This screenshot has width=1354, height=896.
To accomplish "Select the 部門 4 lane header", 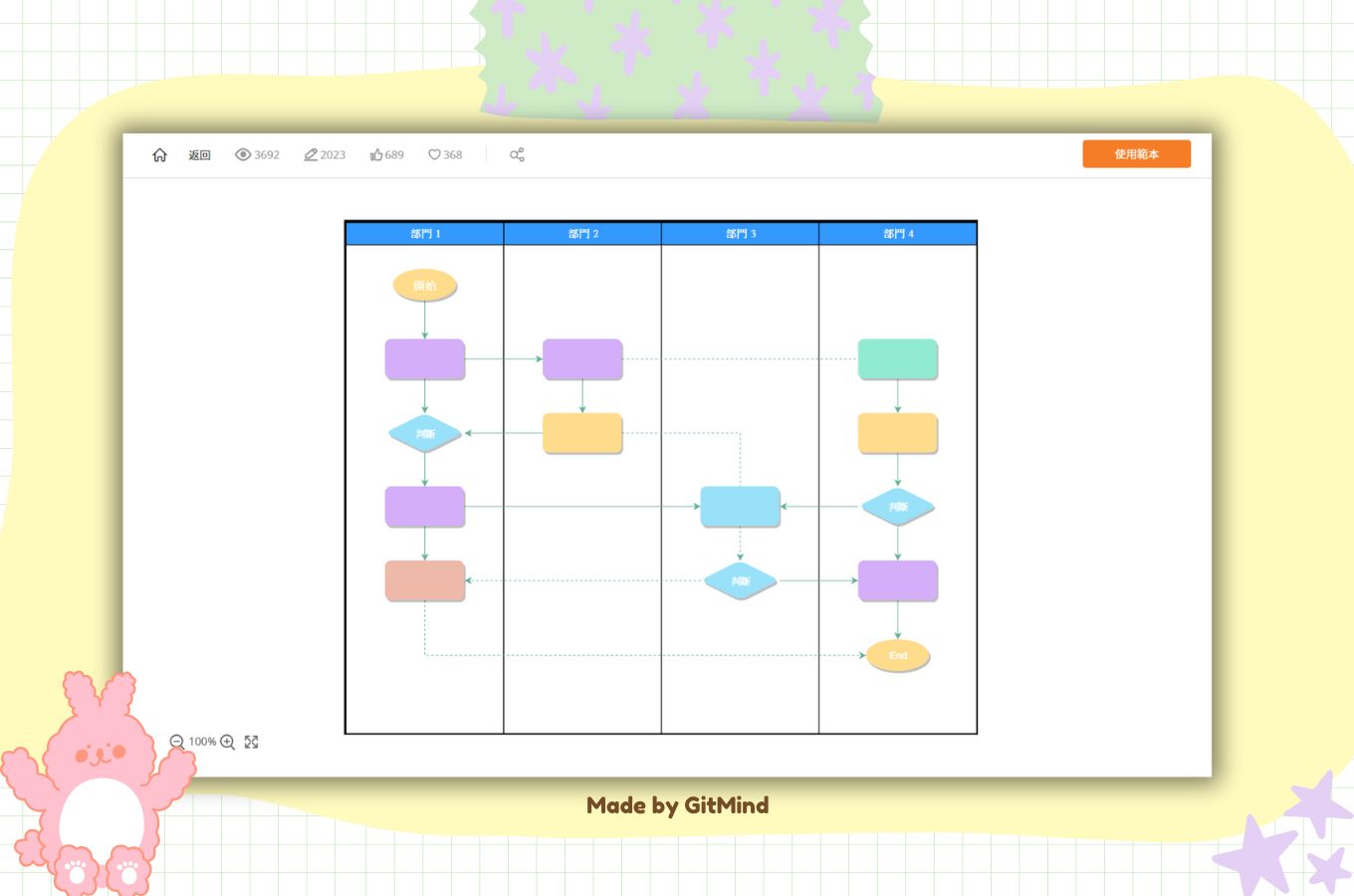I will coord(897,233).
